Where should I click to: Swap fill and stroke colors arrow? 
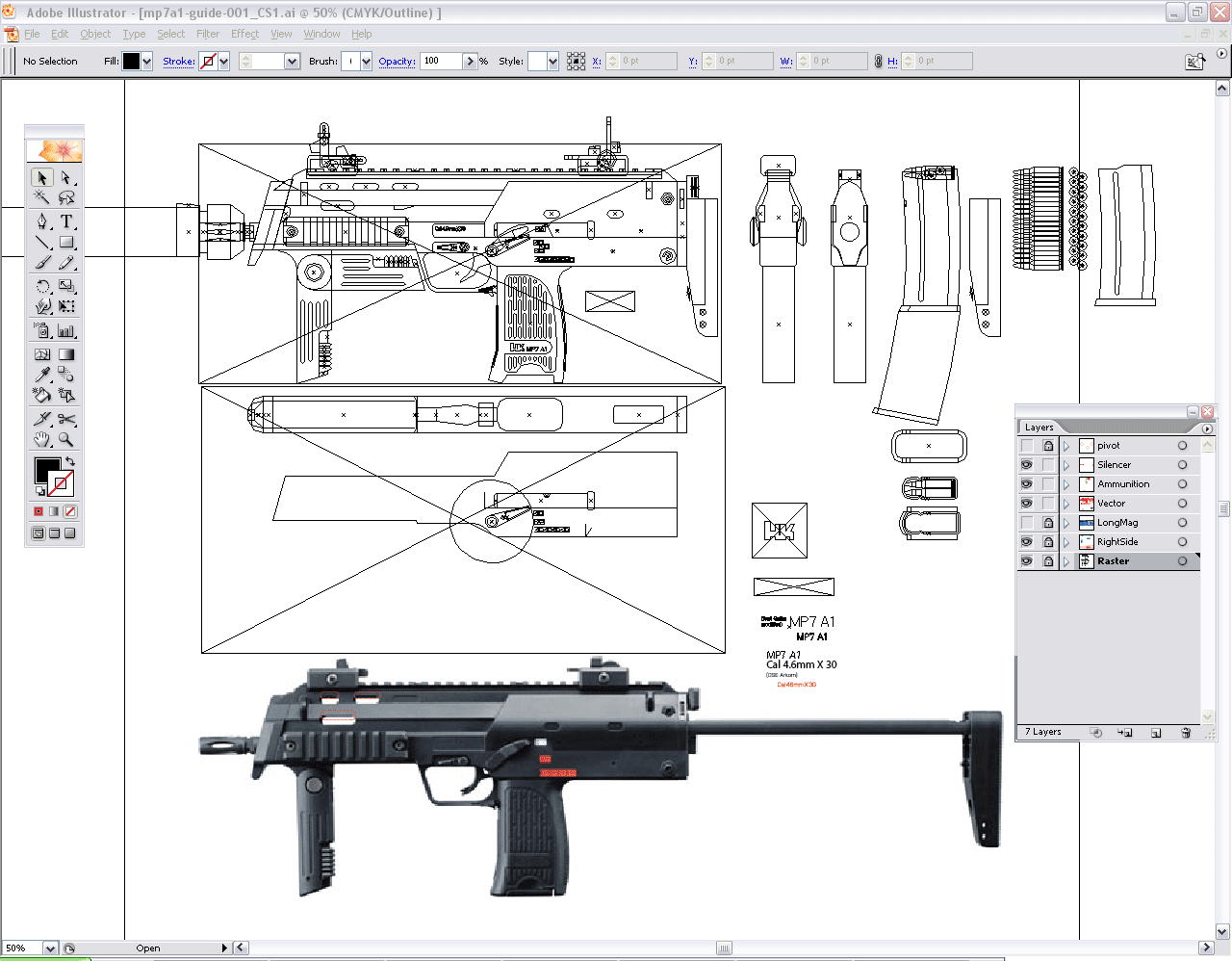click(69, 463)
